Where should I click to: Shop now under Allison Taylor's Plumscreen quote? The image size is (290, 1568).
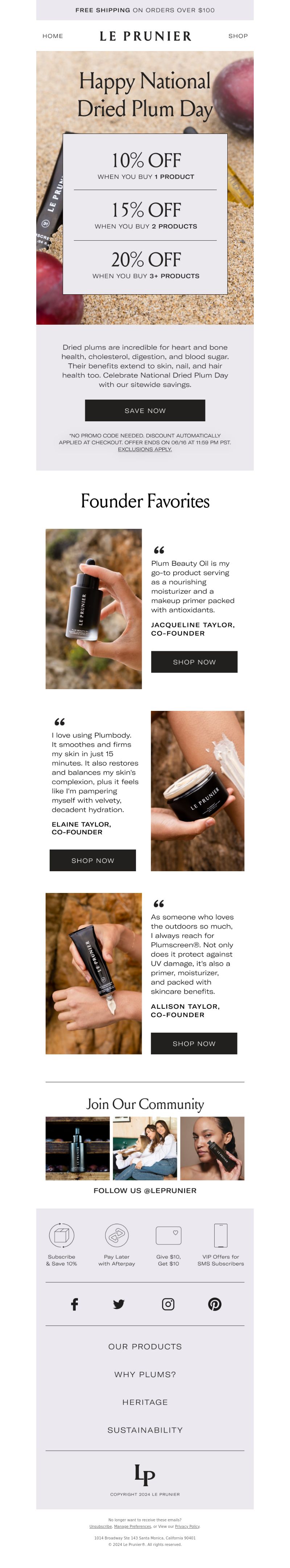[x=194, y=1043]
